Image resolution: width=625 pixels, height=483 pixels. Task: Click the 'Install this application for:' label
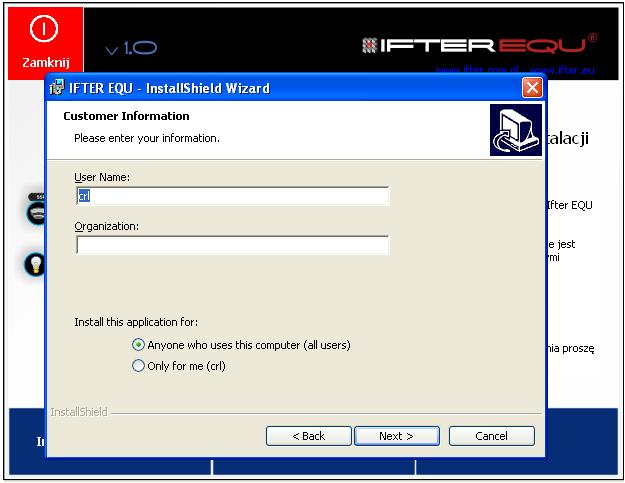[136, 322]
